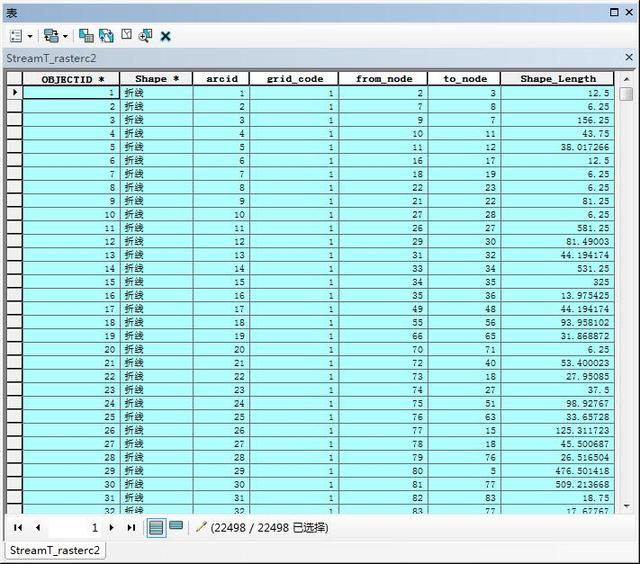Screen dimensions: 640x564
Task: Click Shape_Length cell 325
Action: 558,282
